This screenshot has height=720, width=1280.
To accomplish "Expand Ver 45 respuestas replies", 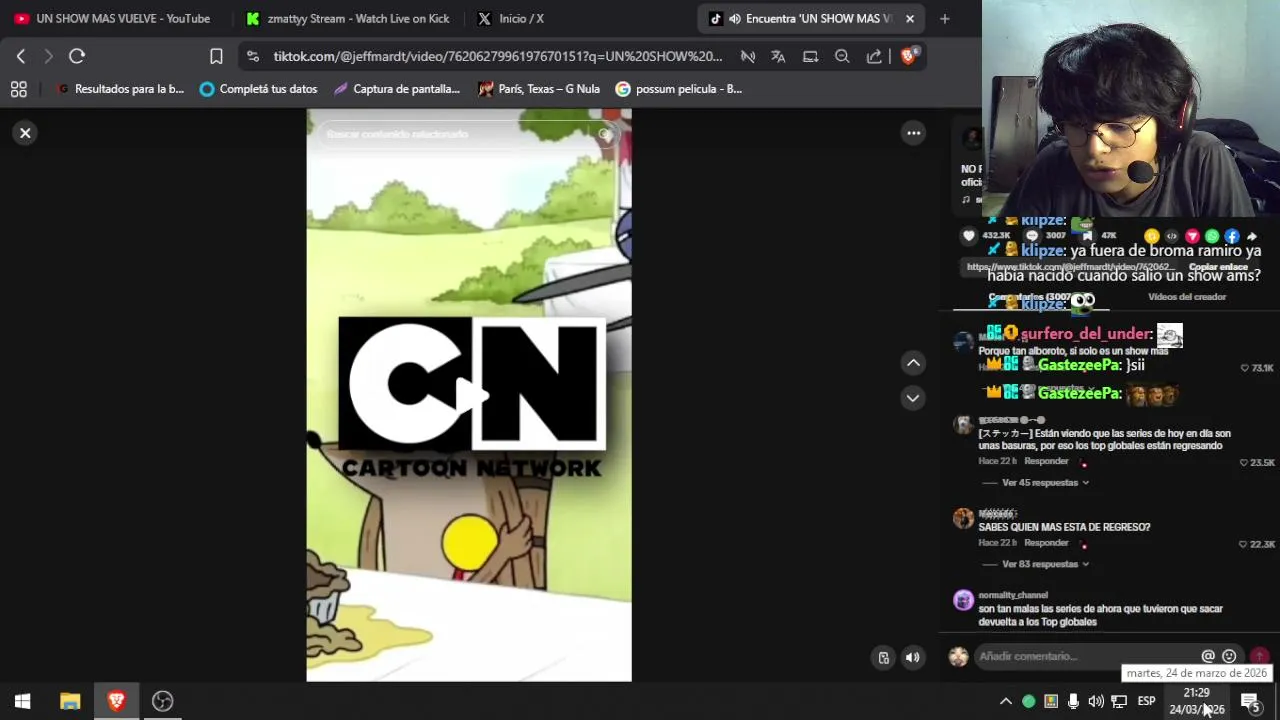I will coord(1045,483).
